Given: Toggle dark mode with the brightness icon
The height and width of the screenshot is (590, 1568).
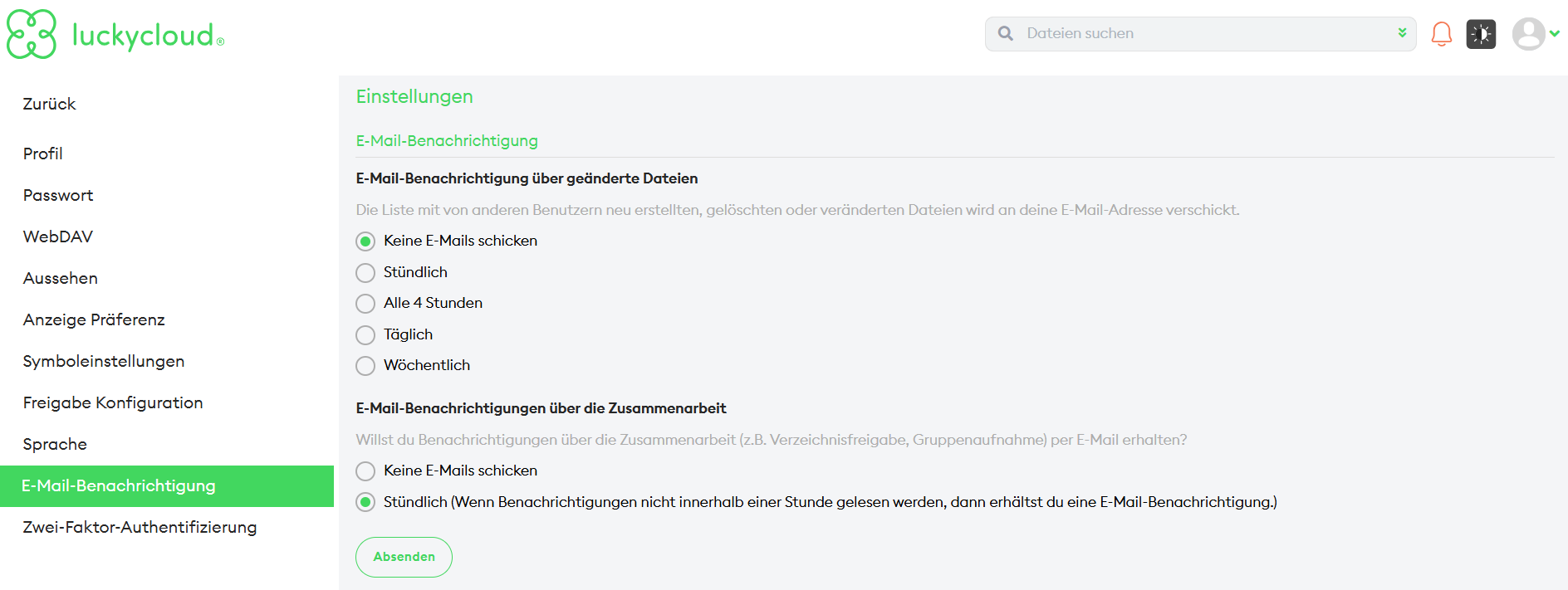Looking at the screenshot, I should coord(1481,34).
